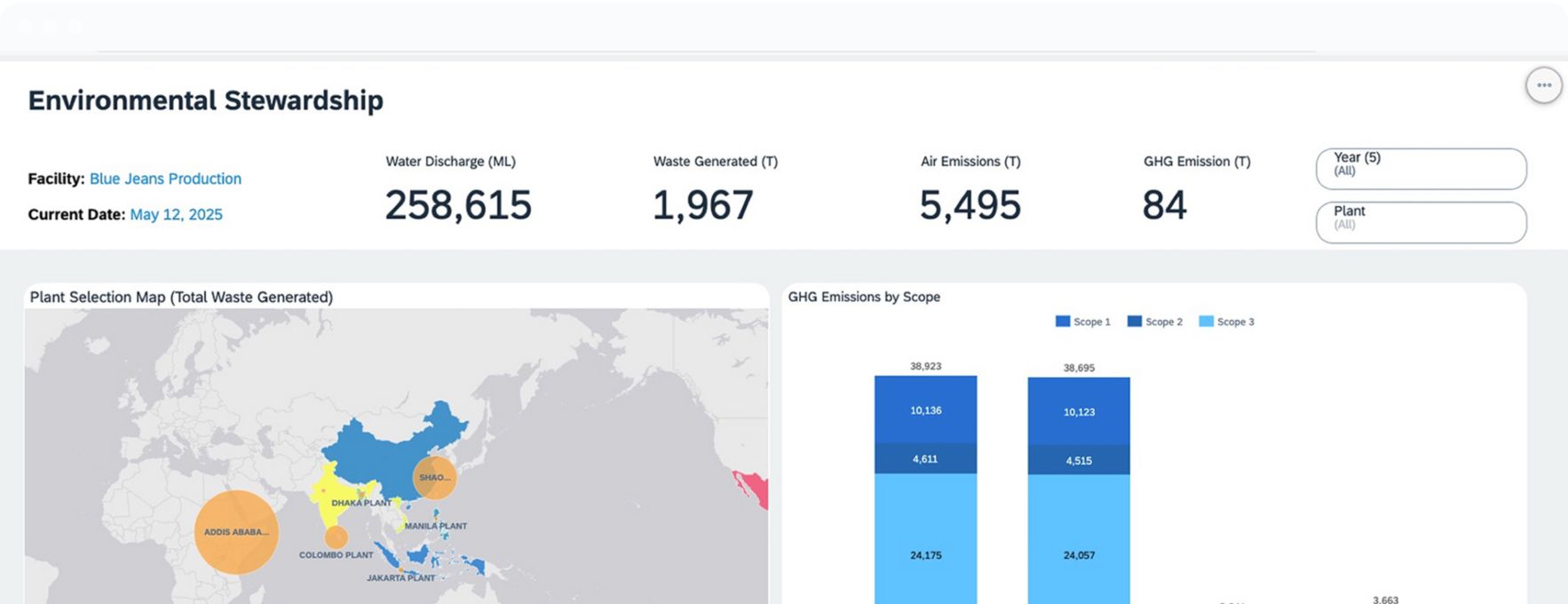Click the Scope 1 legend square
The image size is (1568, 604).
pyautogui.click(x=1063, y=322)
